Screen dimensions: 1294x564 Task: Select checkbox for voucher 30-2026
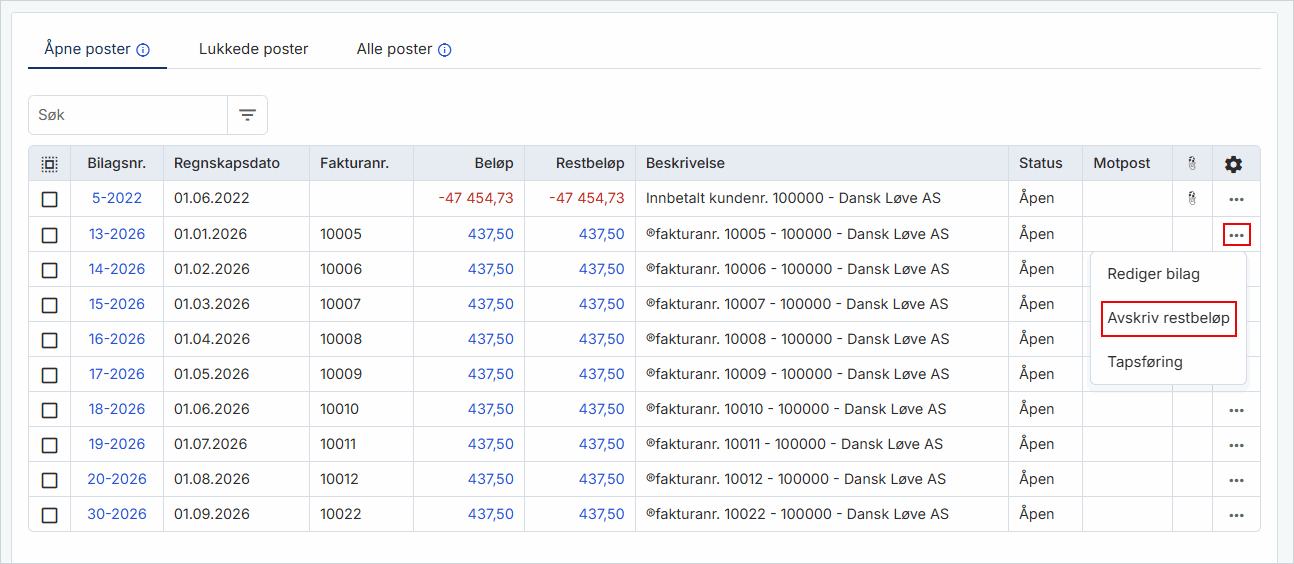49,515
